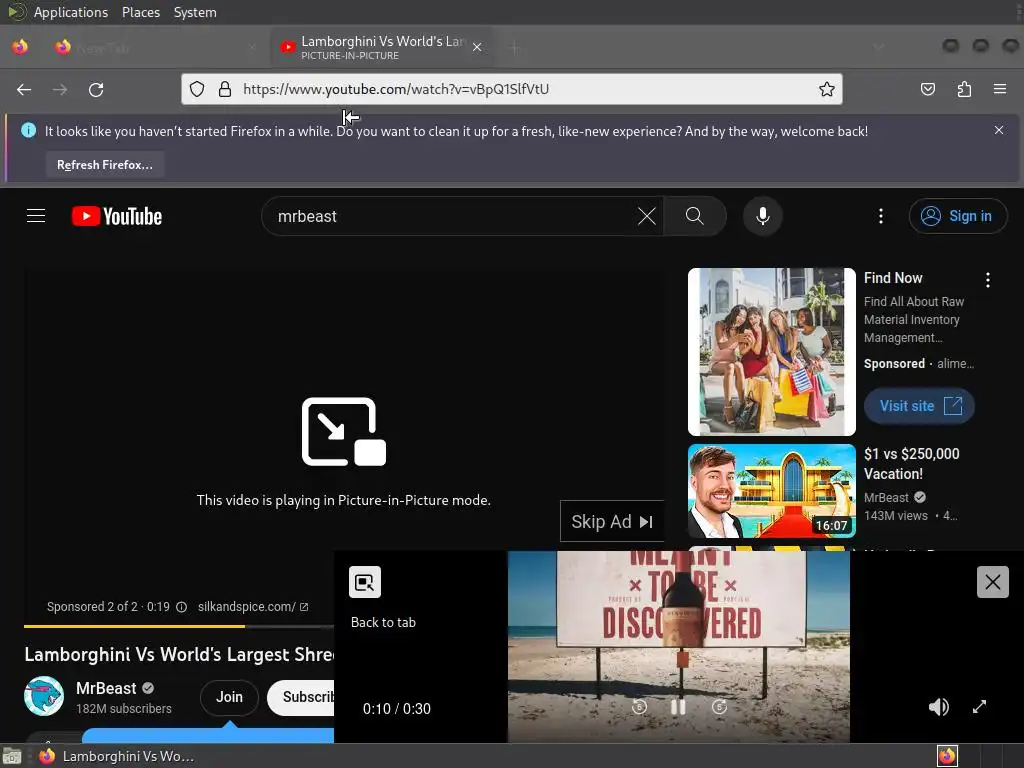
Task: Click the browser Back arrow
Action: (x=24, y=89)
